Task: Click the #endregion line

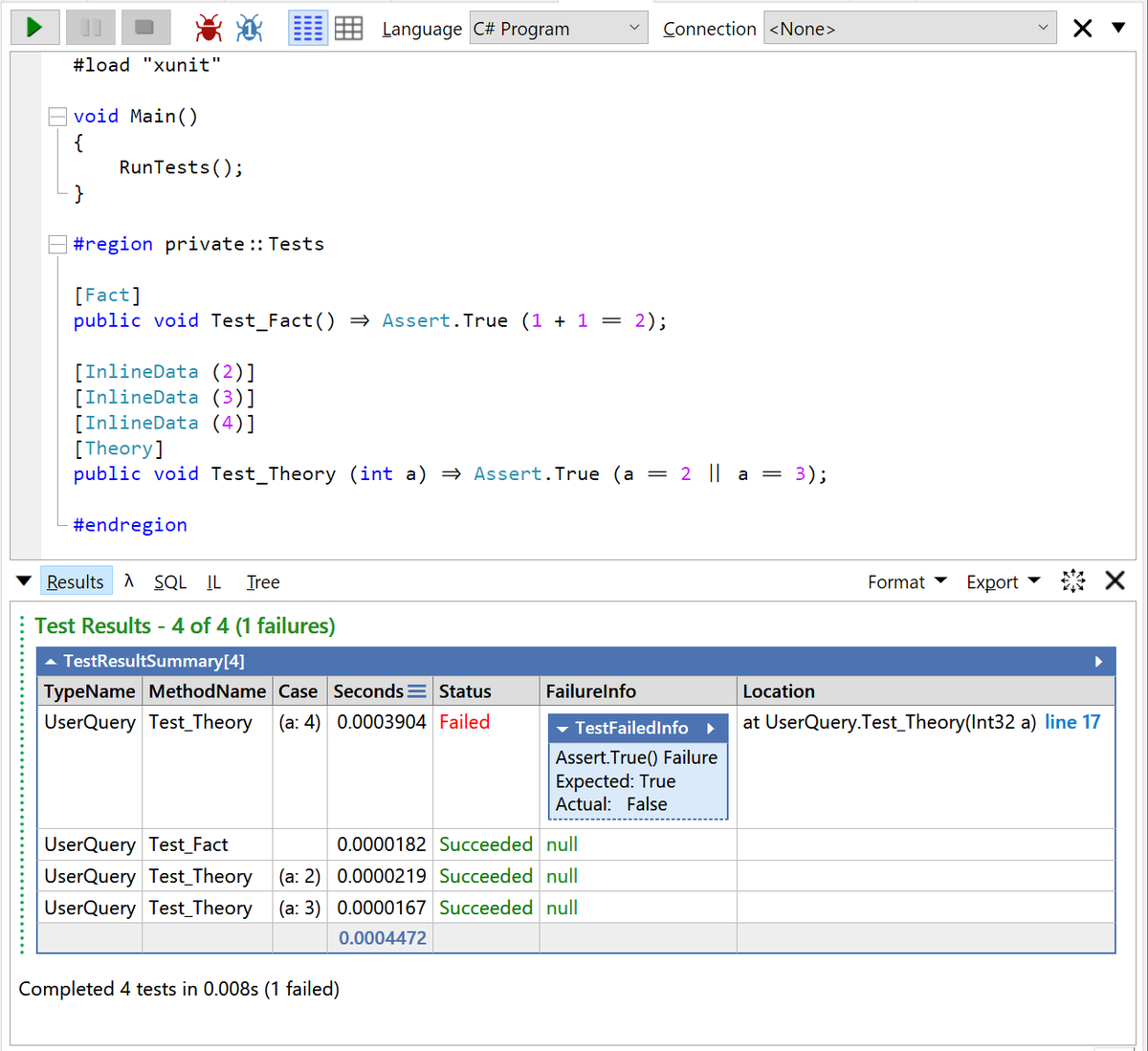Action: (x=130, y=525)
